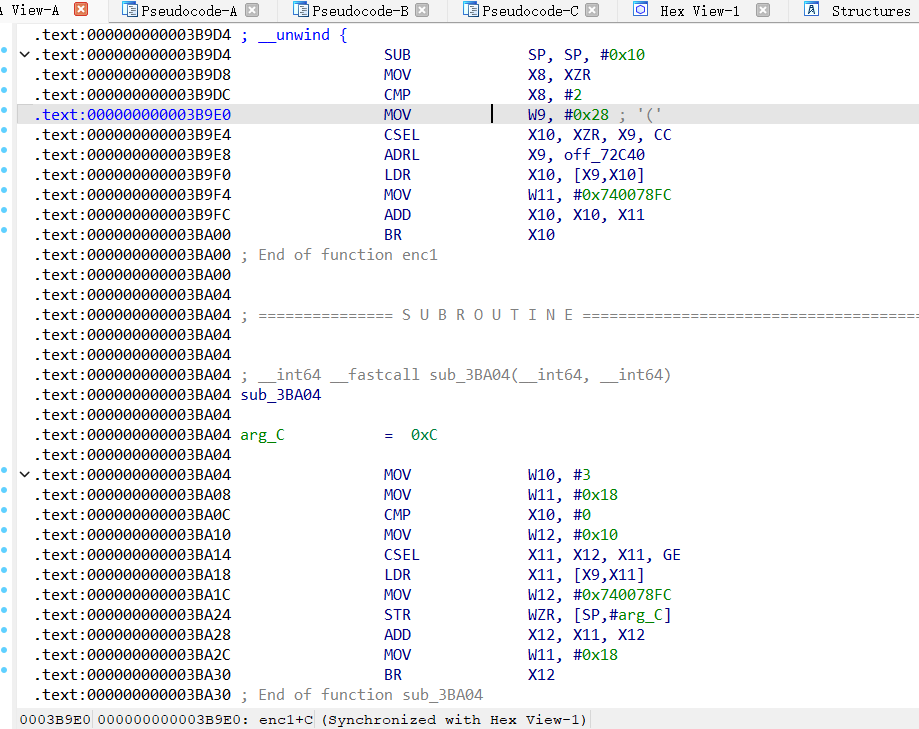Click the CSEL X11, X12, X11, GE instruction
The image size is (919, 729).
[532, 555]
